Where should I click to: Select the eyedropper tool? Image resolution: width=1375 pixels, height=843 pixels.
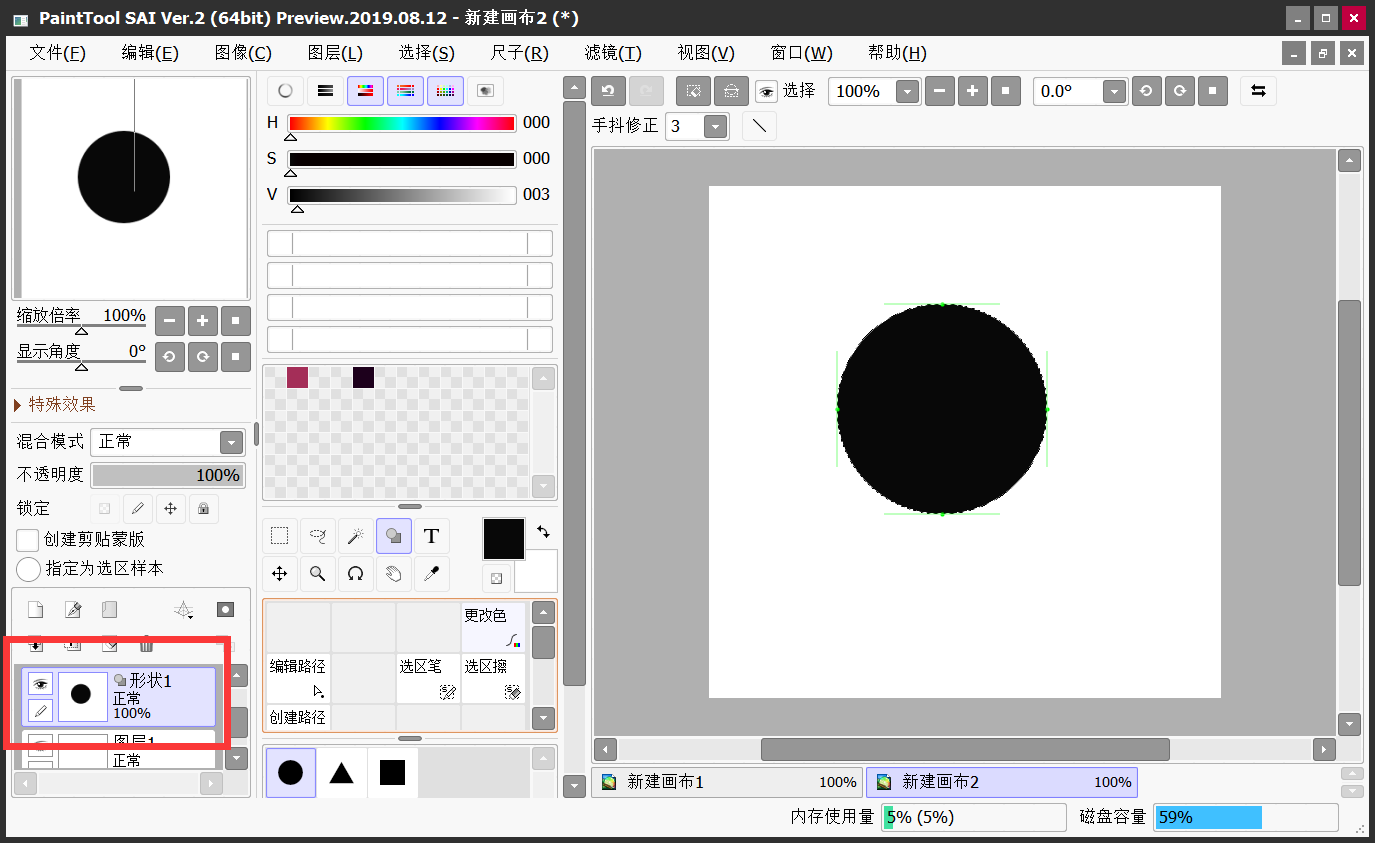432,574
